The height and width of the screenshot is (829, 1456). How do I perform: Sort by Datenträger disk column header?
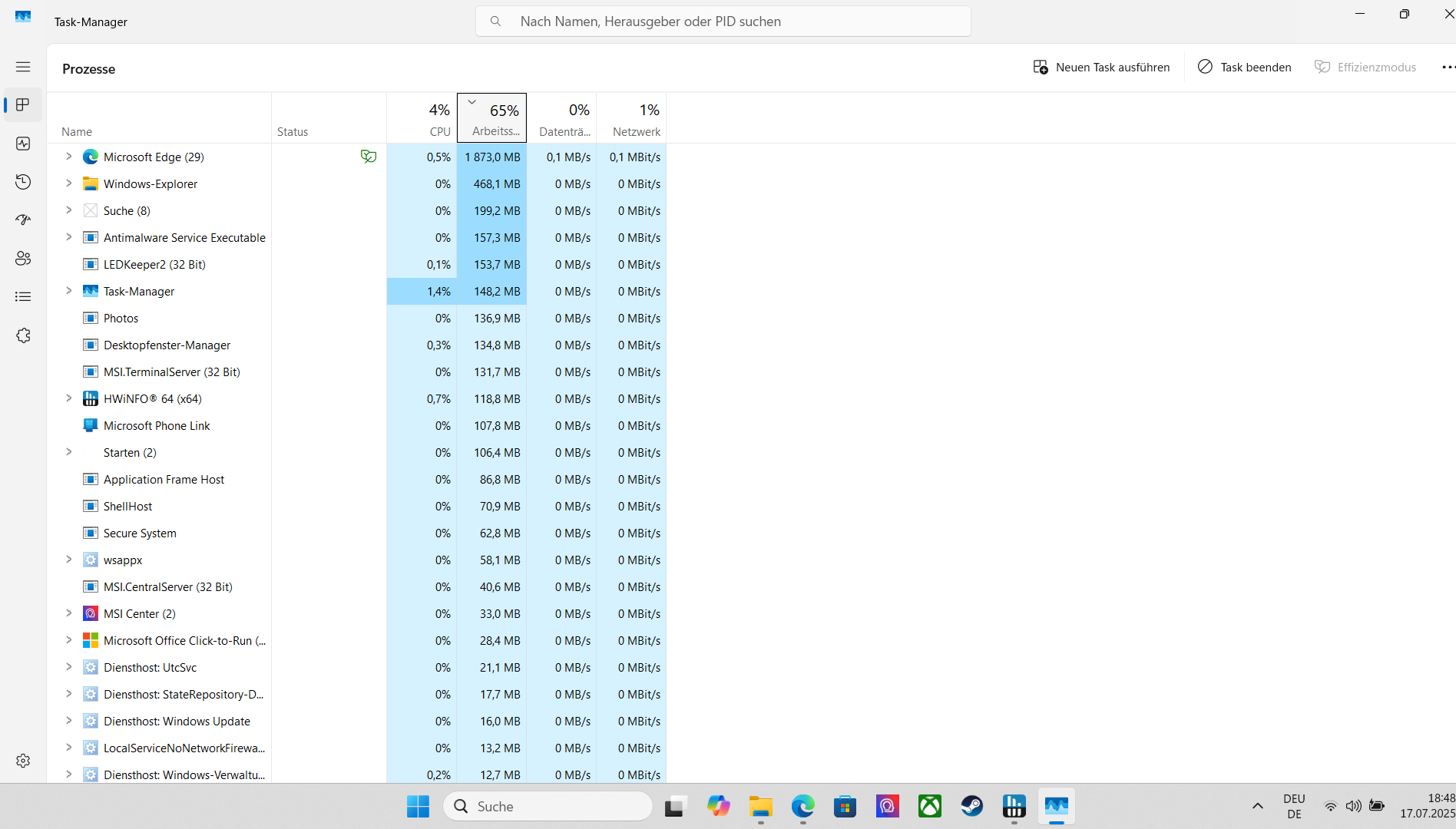tap(561, 118)
